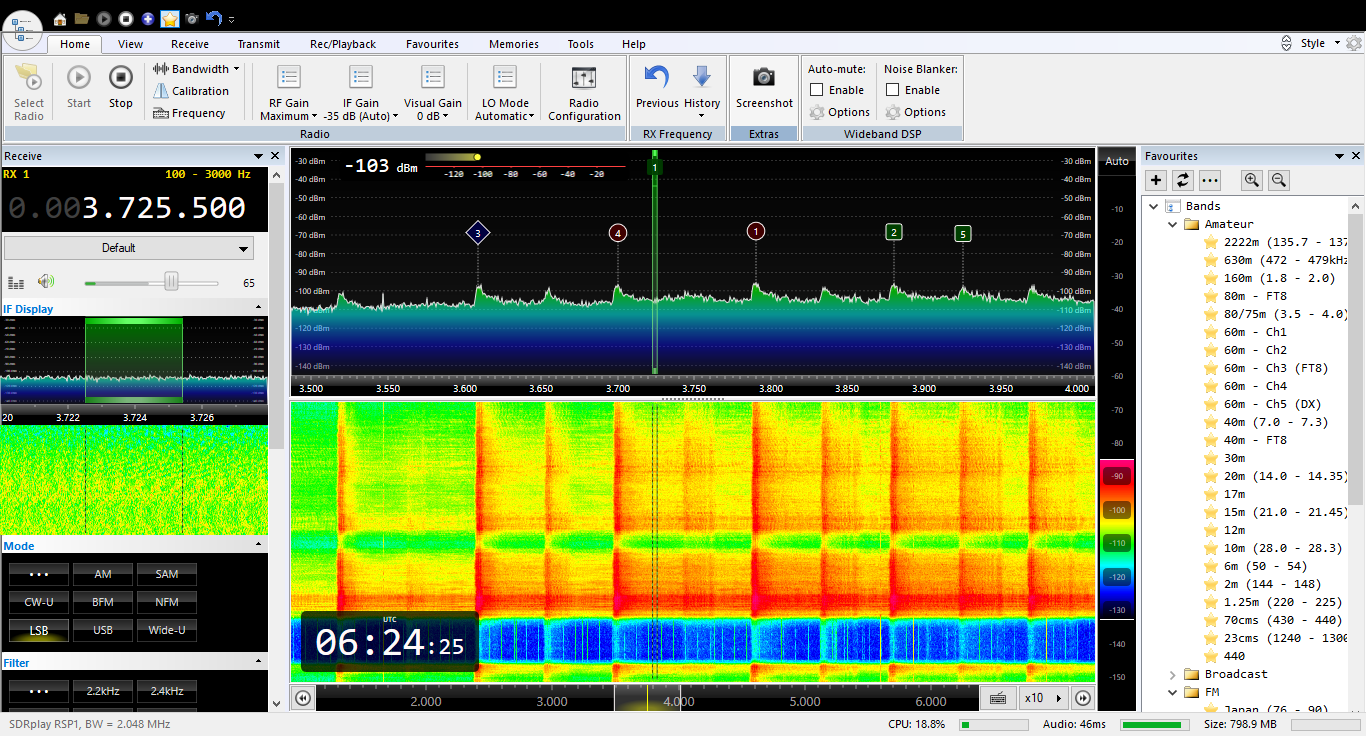
Task: Click the add favourite plus icon
Action: 1156,180
